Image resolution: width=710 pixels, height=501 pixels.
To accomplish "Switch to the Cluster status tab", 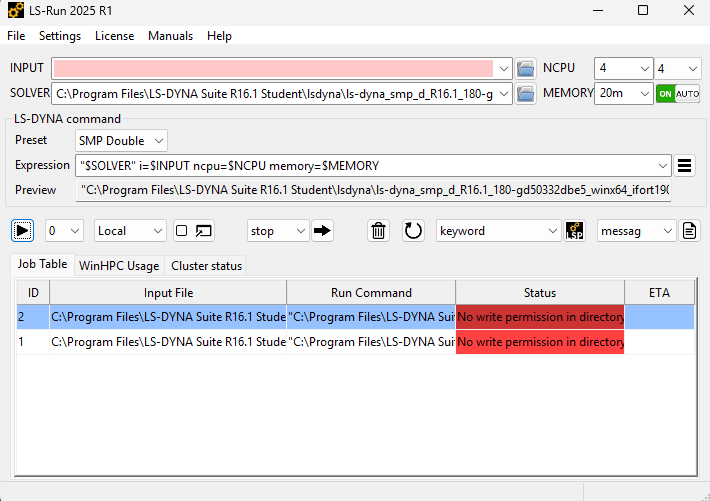I will pyautogui.click(x=206, y=266).
